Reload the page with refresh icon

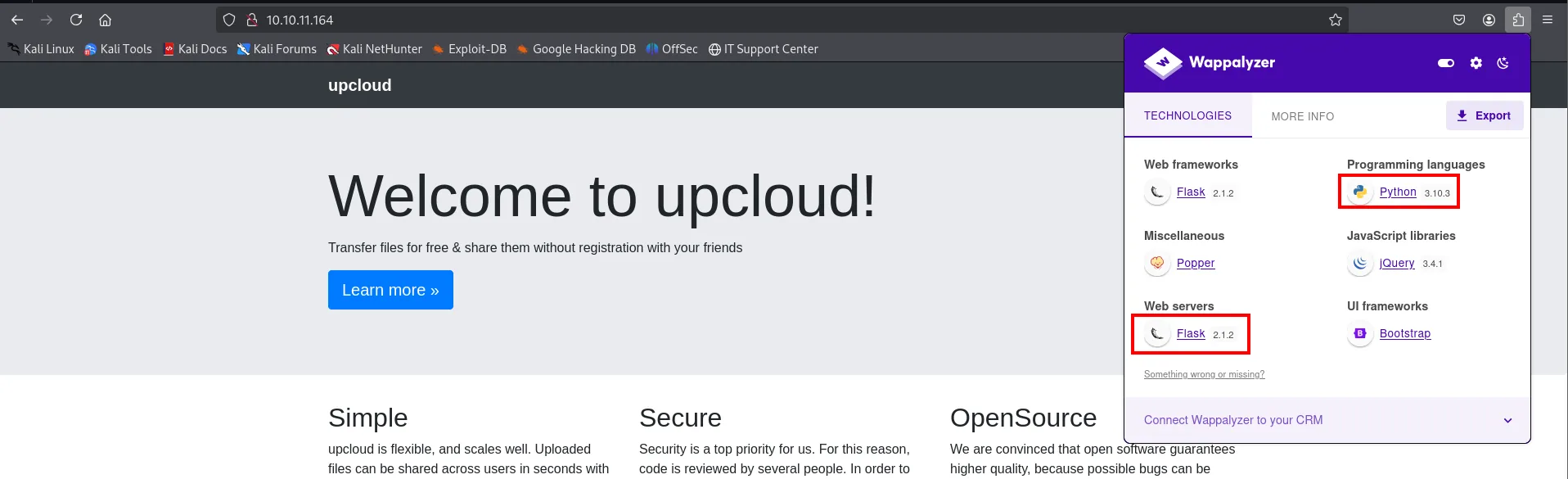pos(76,20)
